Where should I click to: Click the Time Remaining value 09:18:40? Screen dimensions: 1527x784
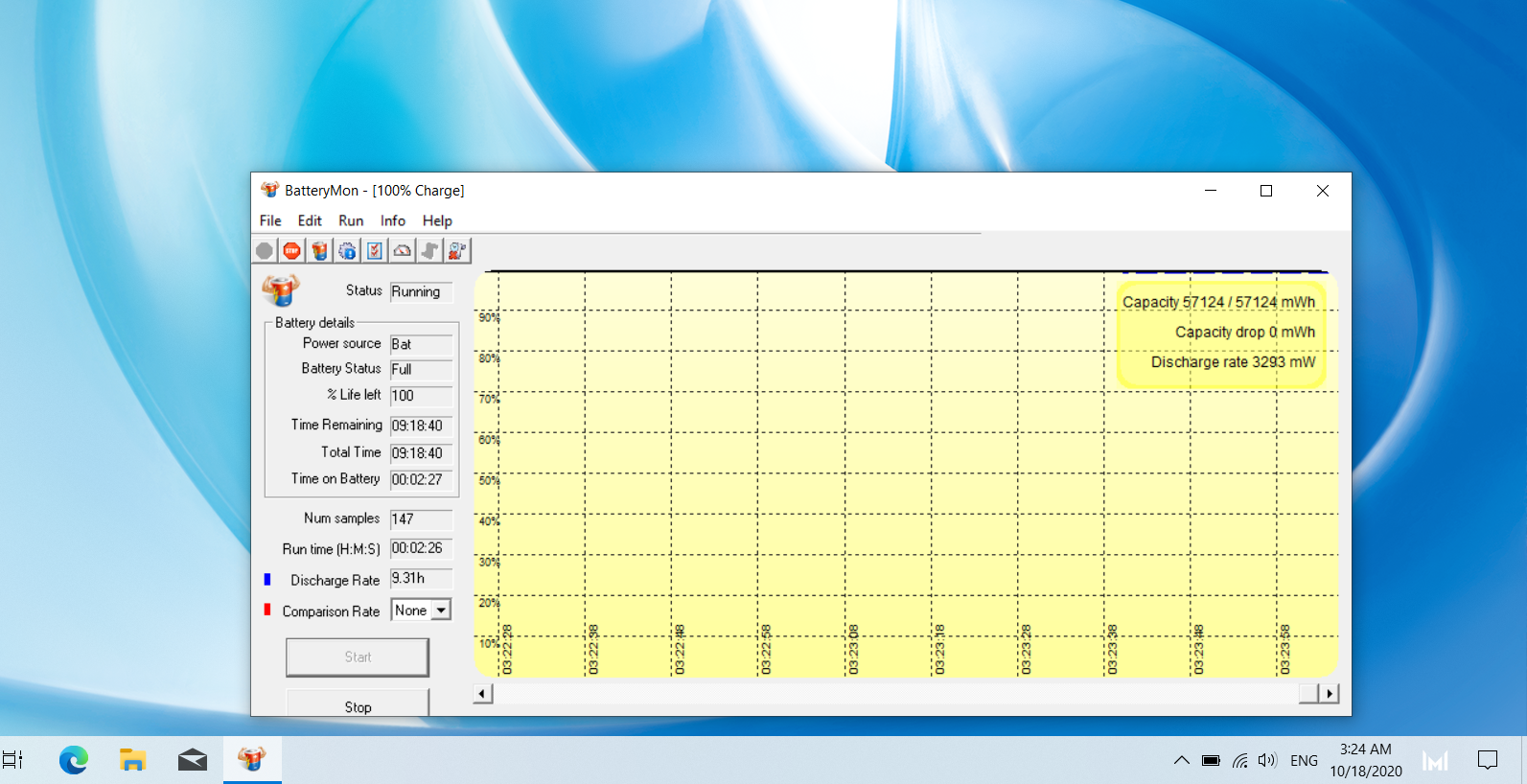pyautogui.click(x=422, y=426)
